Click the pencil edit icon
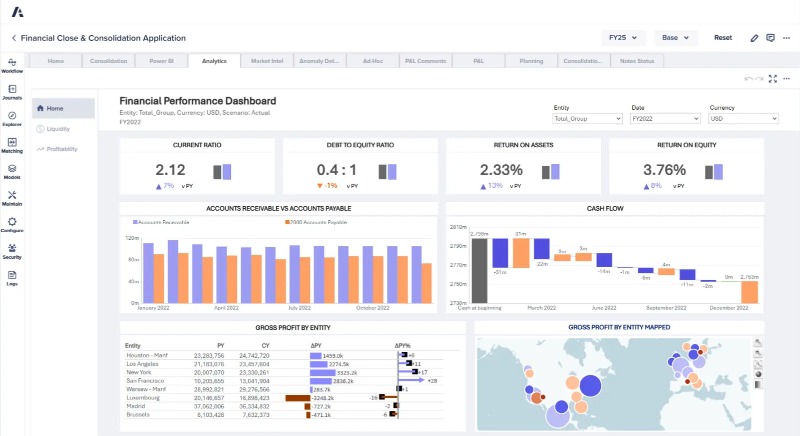The image size is (800, 436). click(754, 38)
